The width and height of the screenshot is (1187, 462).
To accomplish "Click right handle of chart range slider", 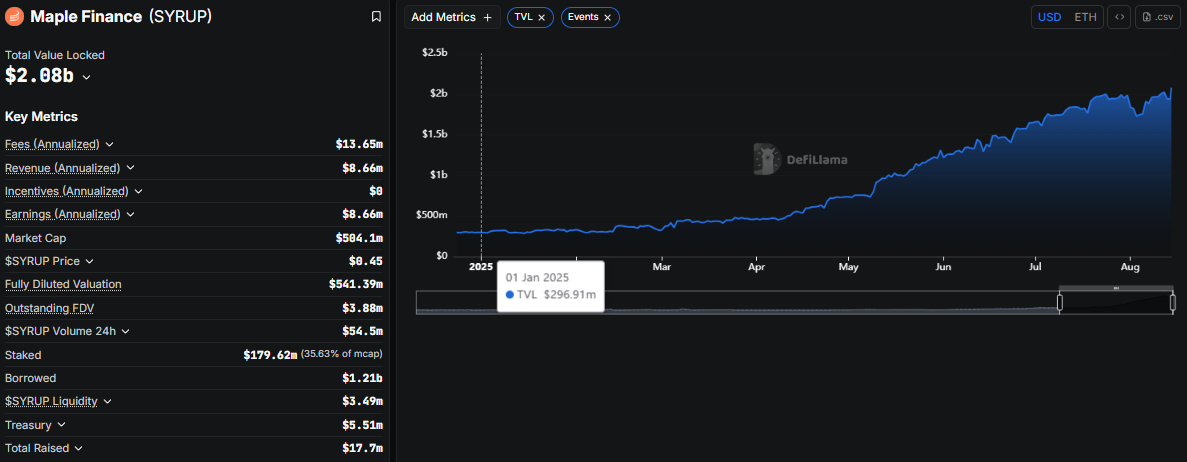I will pyautogui.click(x=1173, y=303).
